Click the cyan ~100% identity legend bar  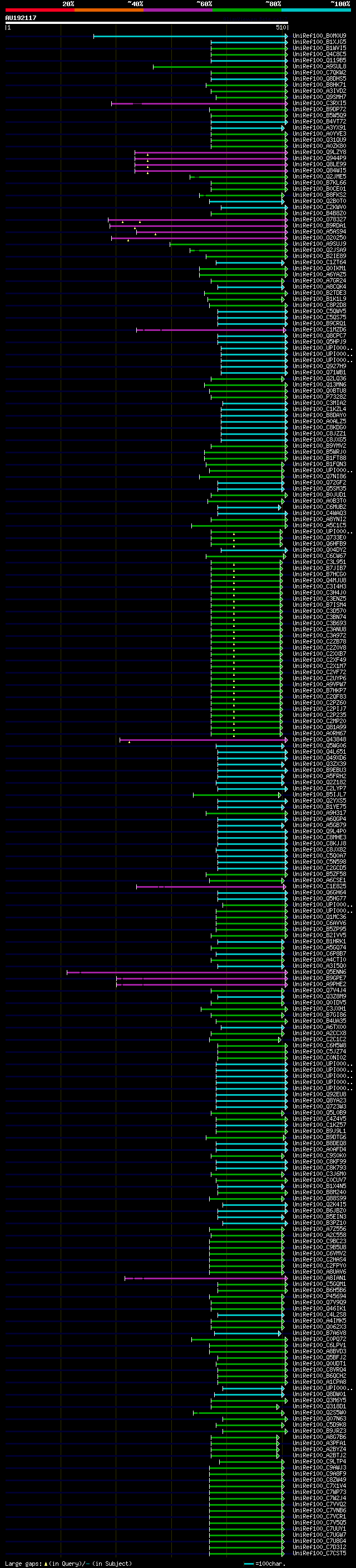tap(316, 10)
